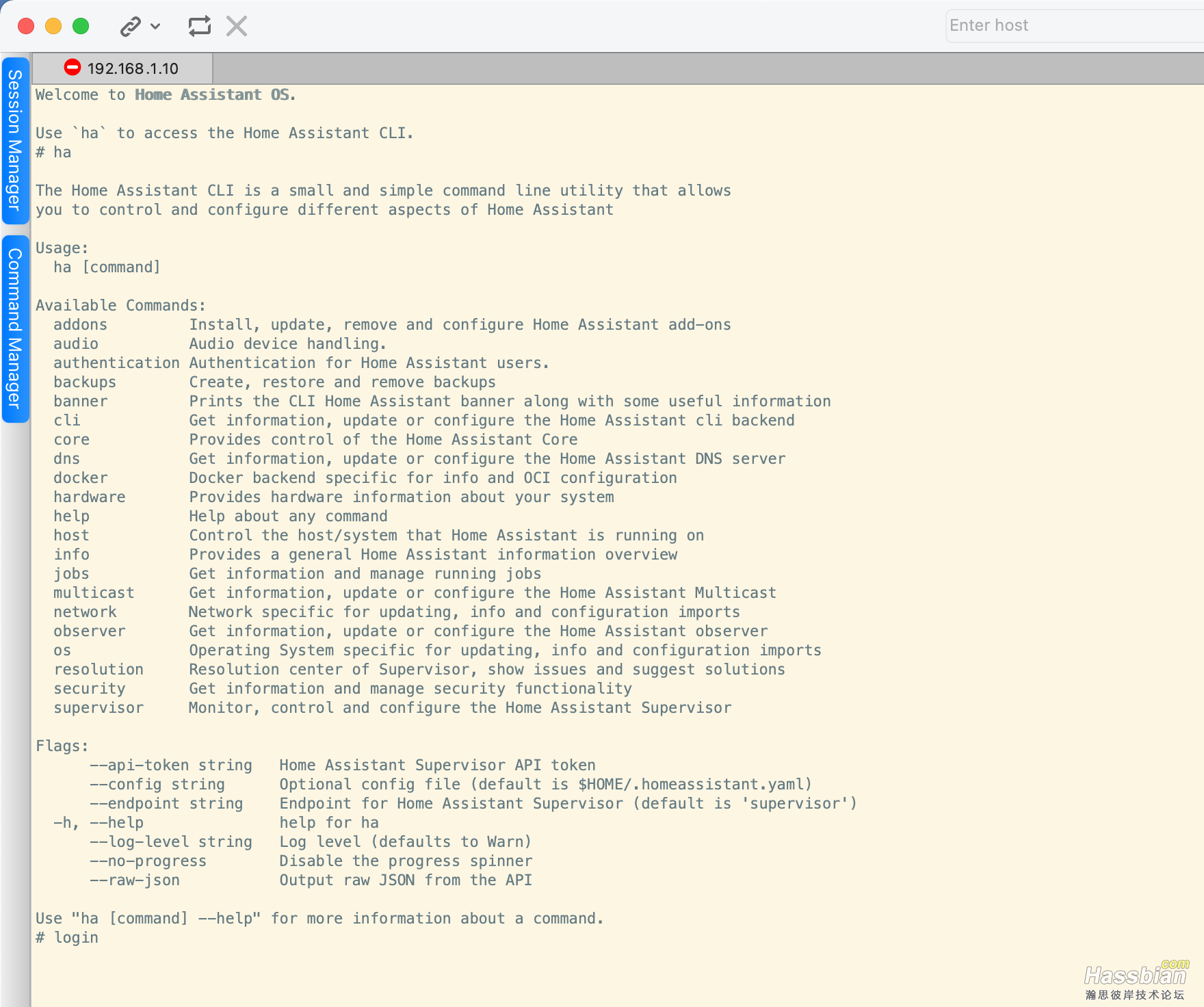Click the 'os' command name
The image size is (1204, 1007).
click(62, 651)
